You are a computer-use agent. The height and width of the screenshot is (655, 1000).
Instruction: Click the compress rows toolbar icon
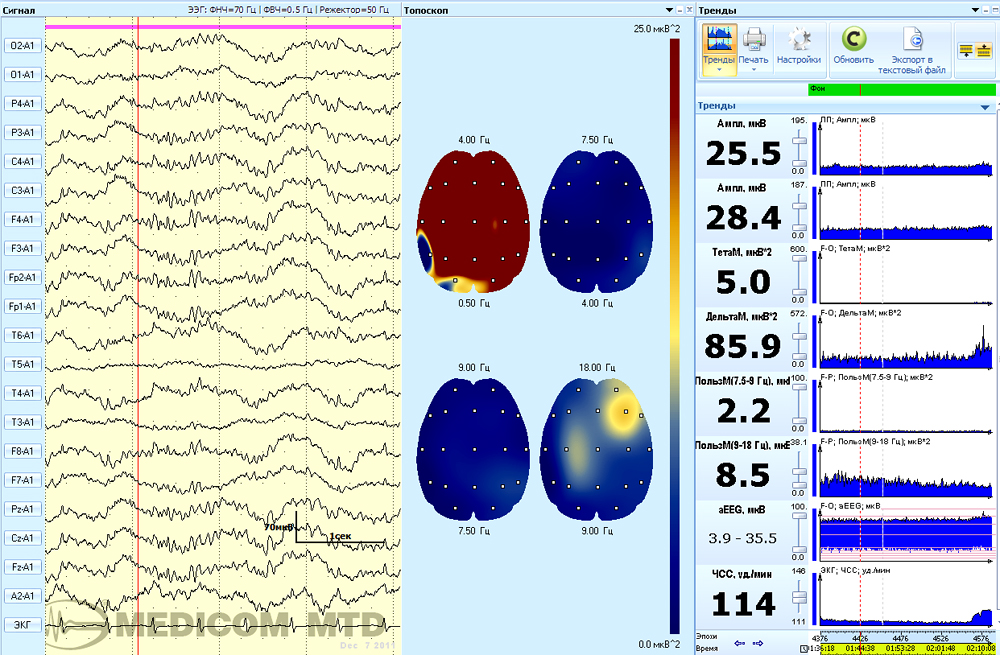(x=967, y=52)
